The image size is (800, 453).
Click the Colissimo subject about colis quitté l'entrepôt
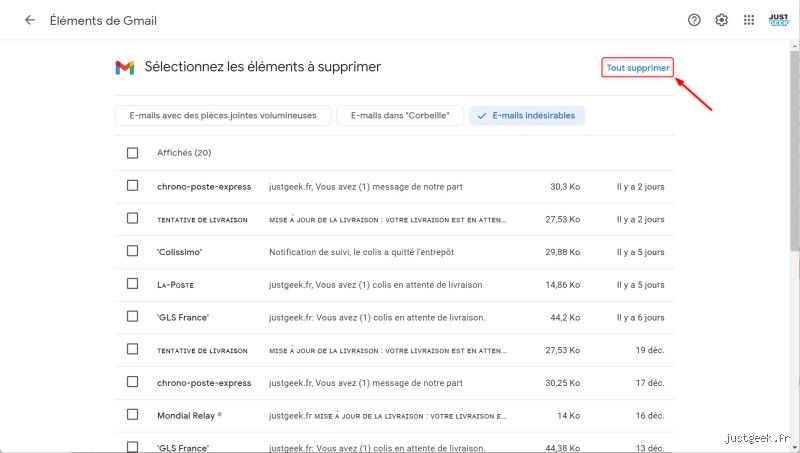click(x=361, y=252)
